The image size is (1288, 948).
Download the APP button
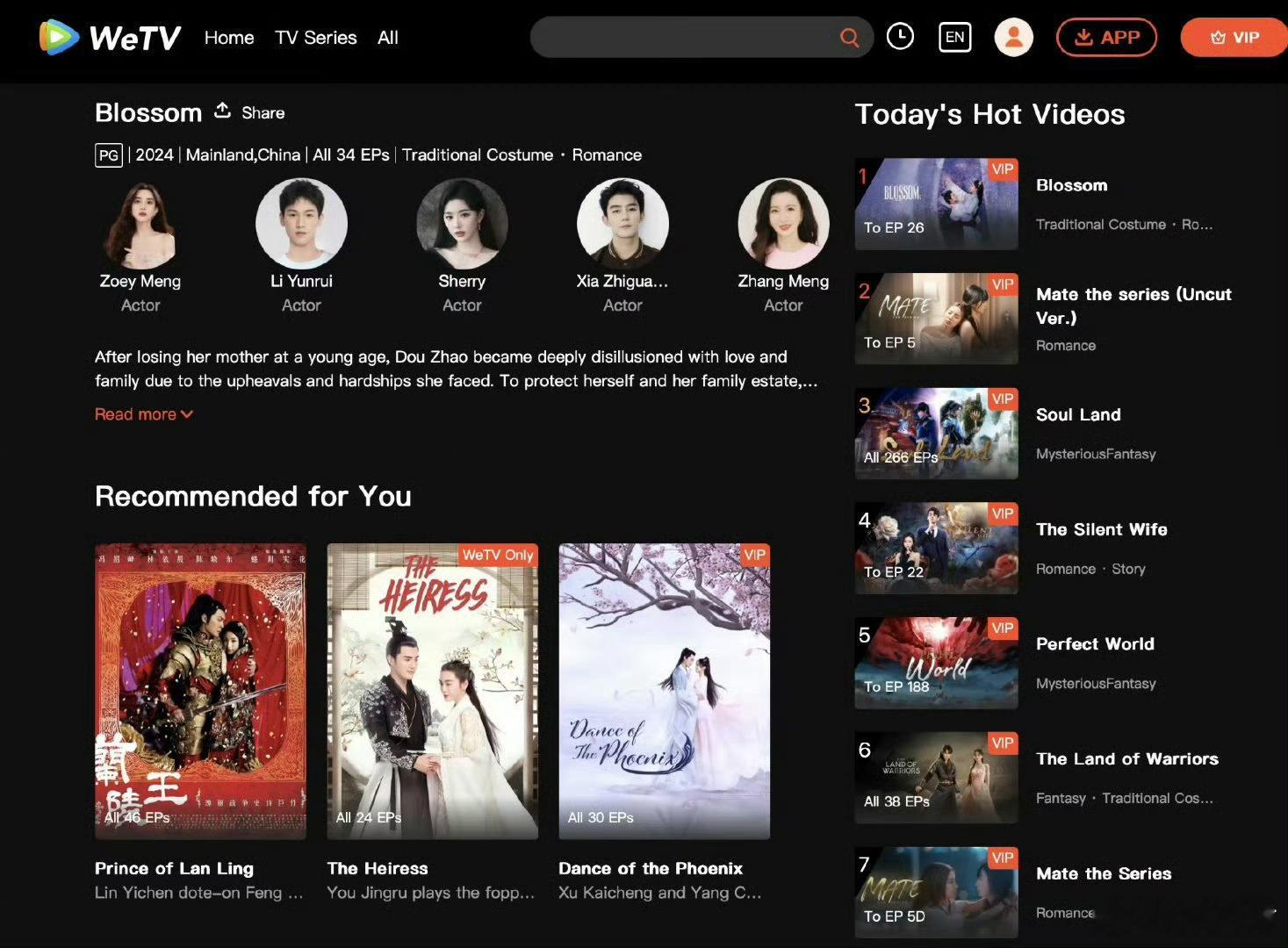(1106, 38)
